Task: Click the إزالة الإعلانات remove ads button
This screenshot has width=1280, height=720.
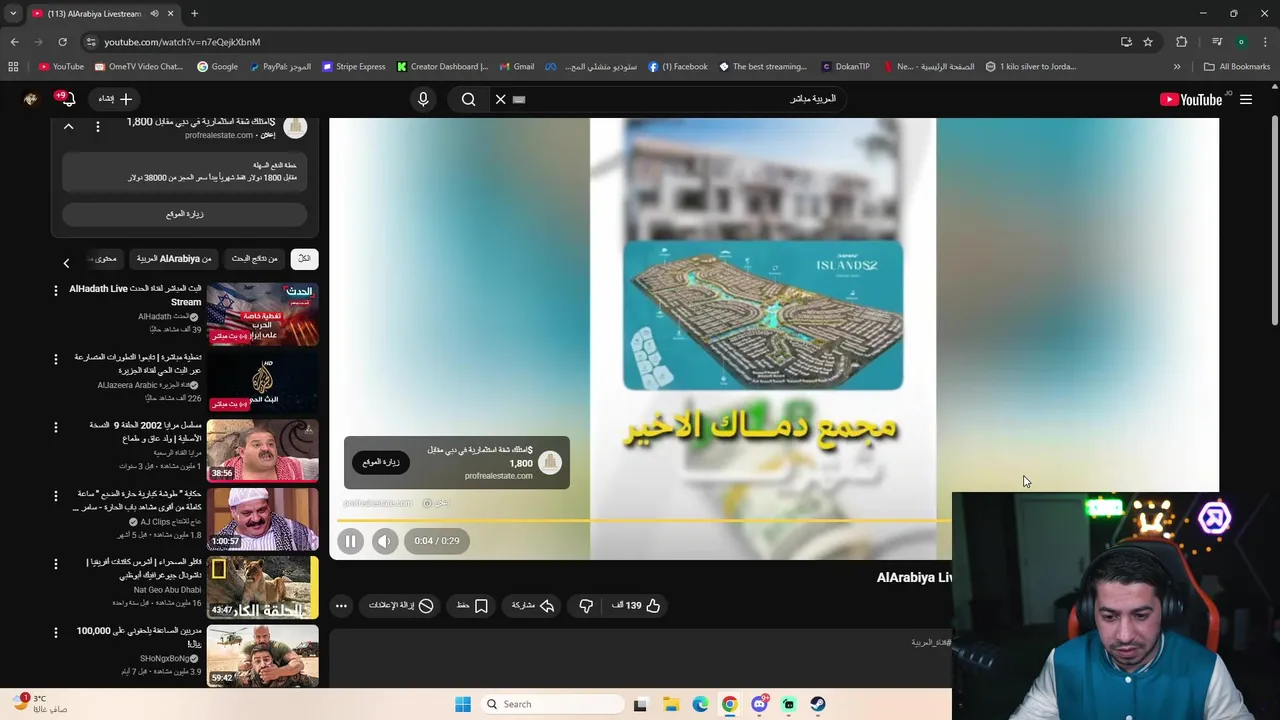Action: 401,605
